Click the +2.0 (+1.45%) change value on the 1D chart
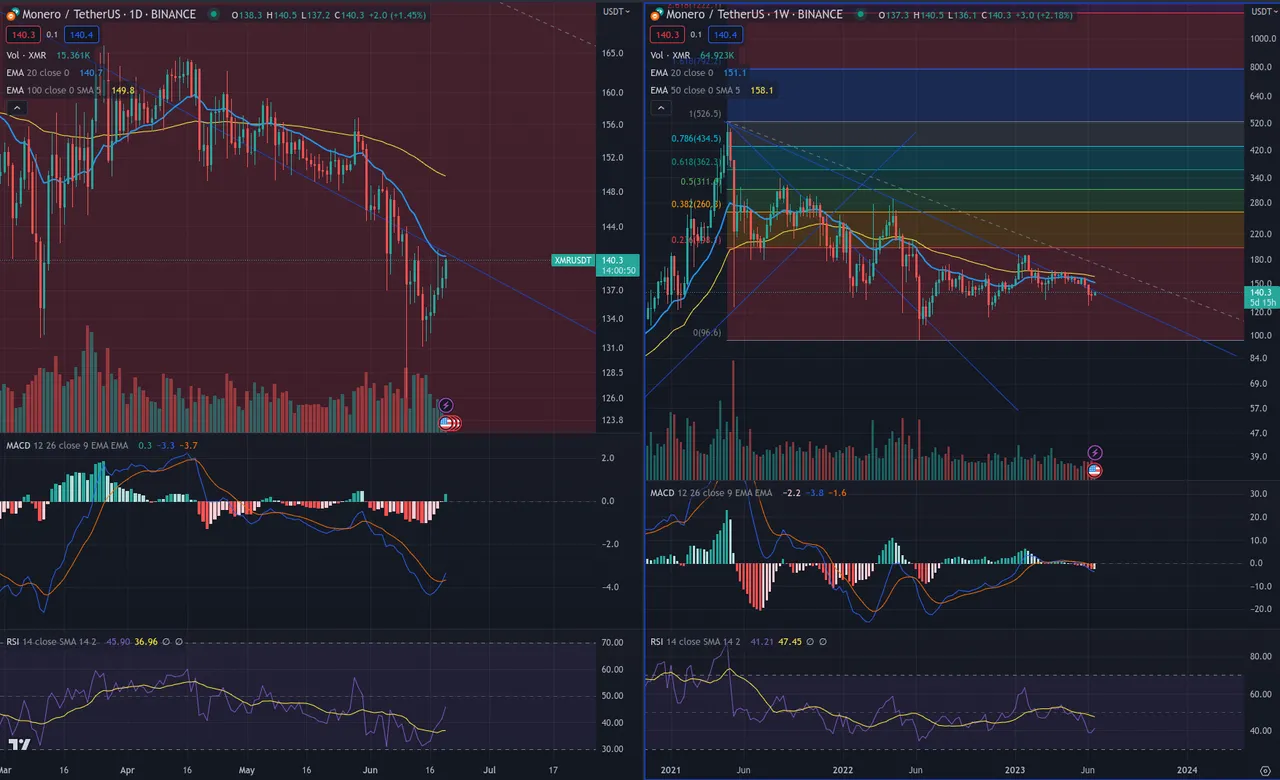The width and height of the screenshot is (1280, 780). tap(398, 15)
